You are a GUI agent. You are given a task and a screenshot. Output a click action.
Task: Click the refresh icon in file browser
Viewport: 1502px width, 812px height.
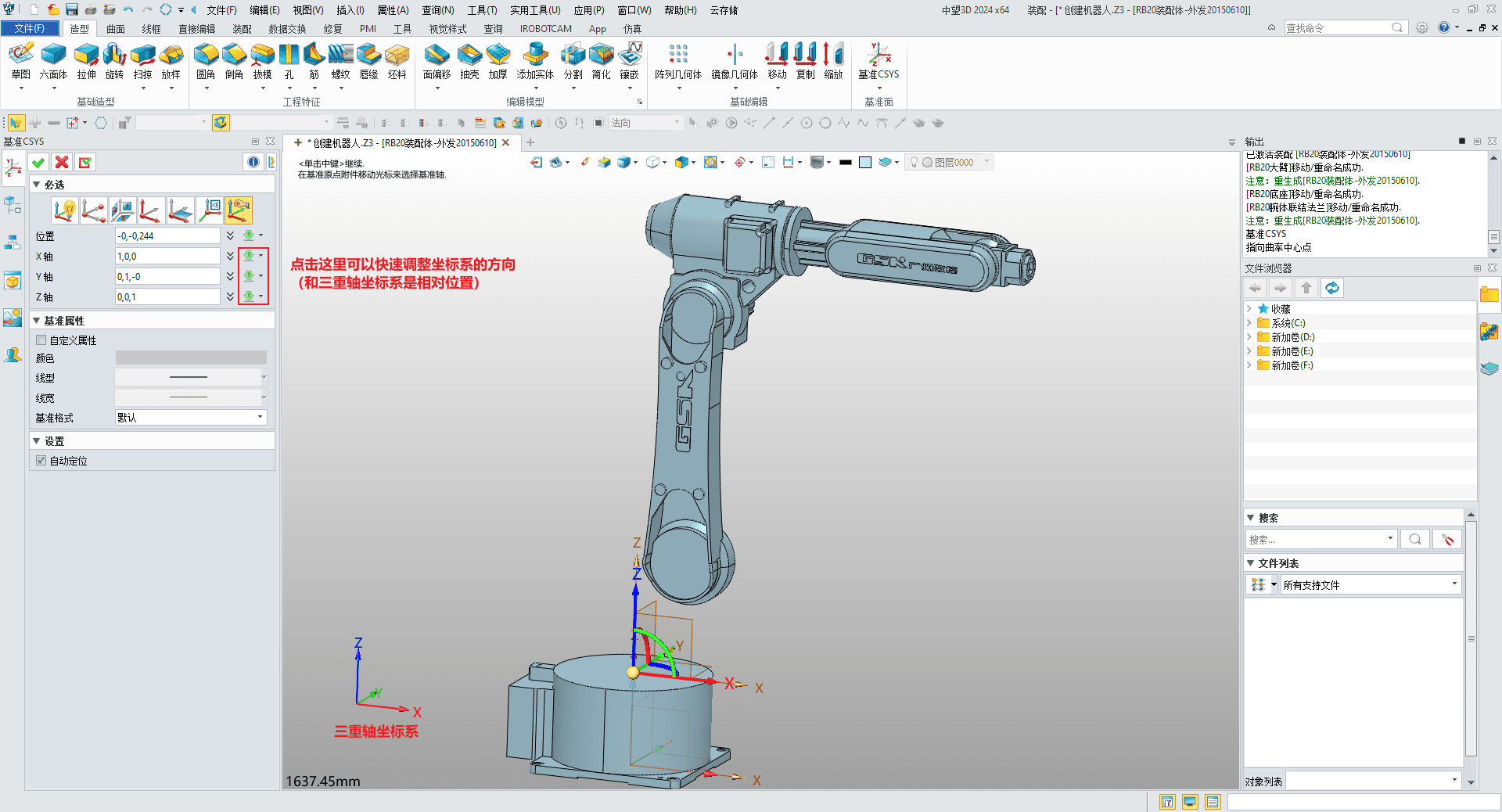click(x=1331, y=288)
